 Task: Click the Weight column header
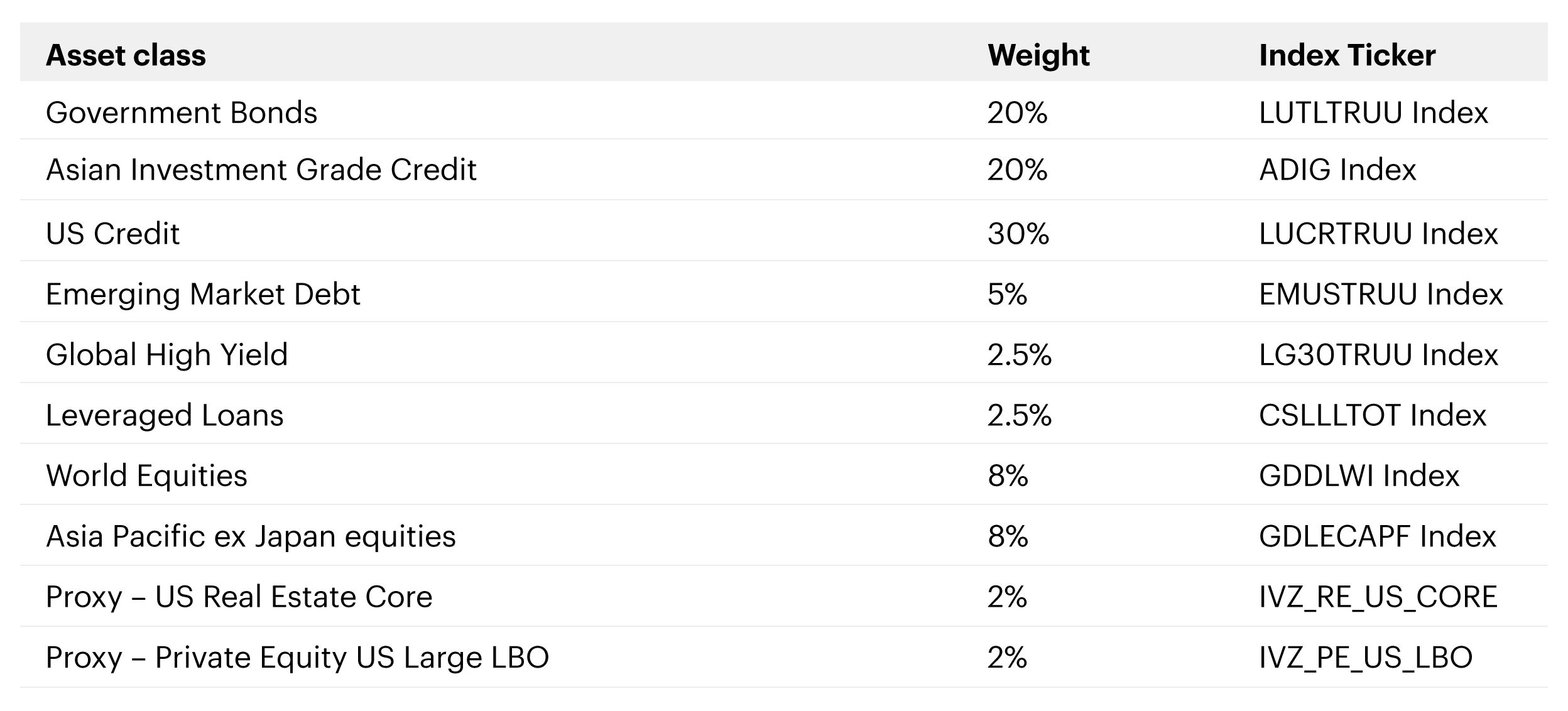tap(1038, 55)
